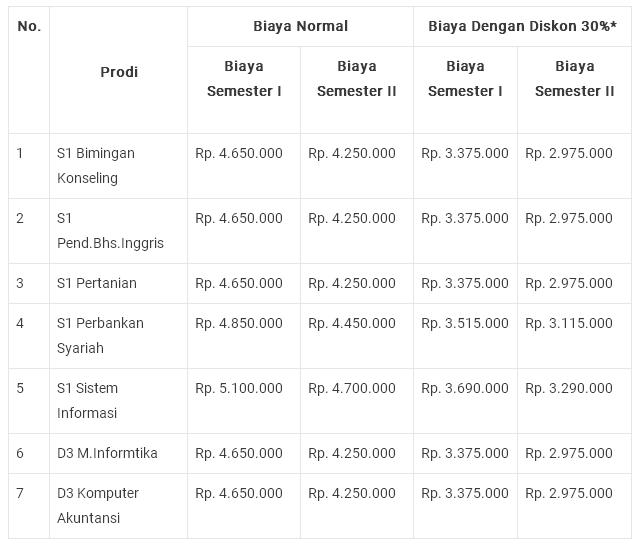Click the Rp. 5.100.000 fee value
This screenshot has height=544, width=640.
tap(239, 388)
